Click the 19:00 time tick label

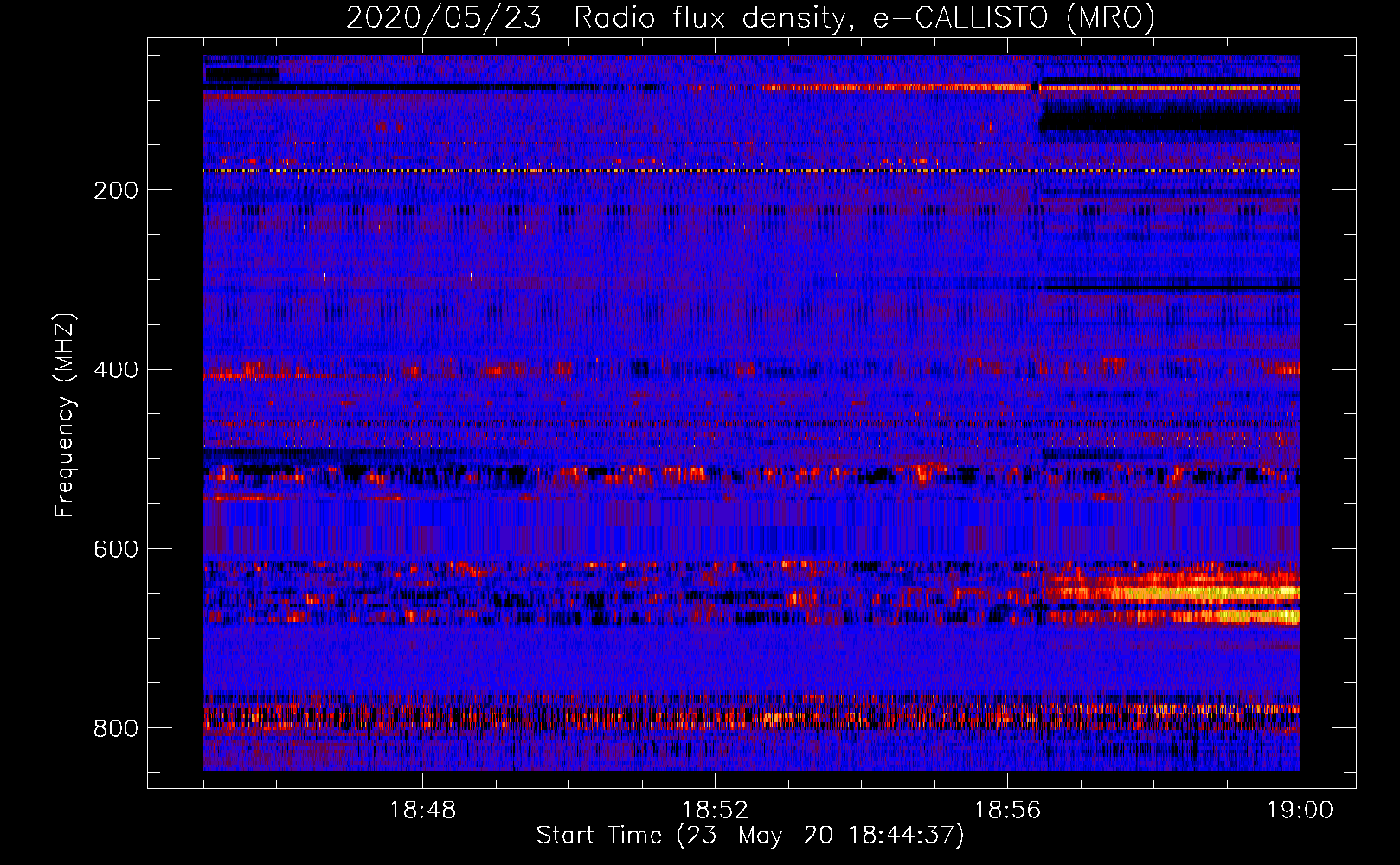point(1300,811)
